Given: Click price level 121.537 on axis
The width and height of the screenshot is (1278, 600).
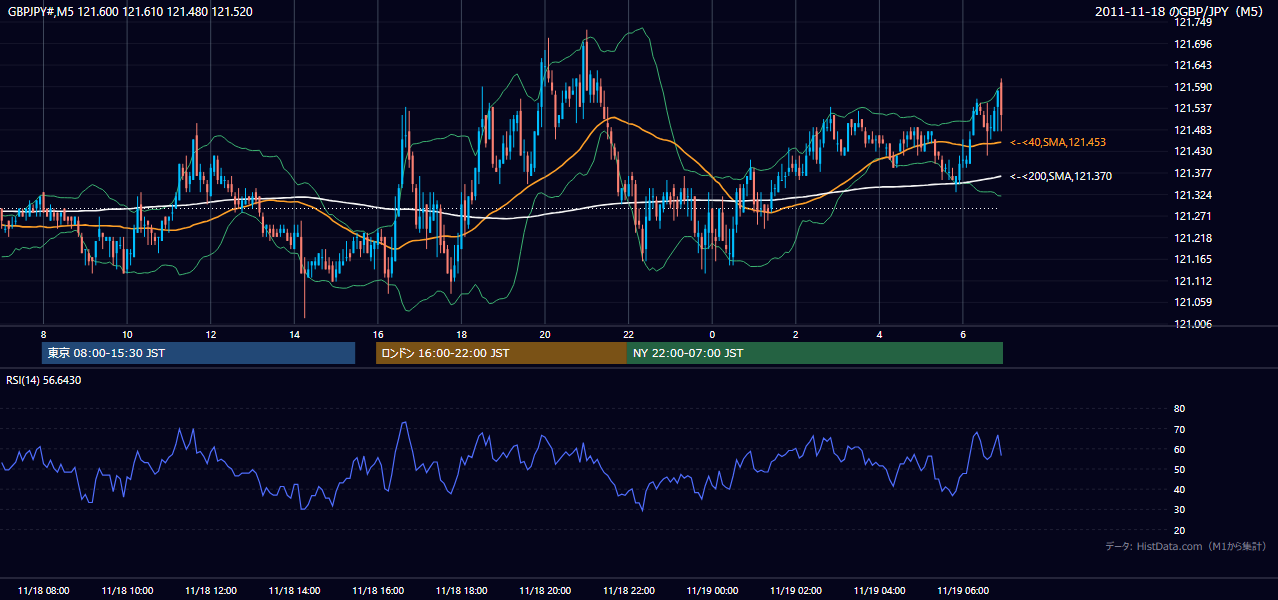Looking at the screenshot, I should tap(1193, 109).
